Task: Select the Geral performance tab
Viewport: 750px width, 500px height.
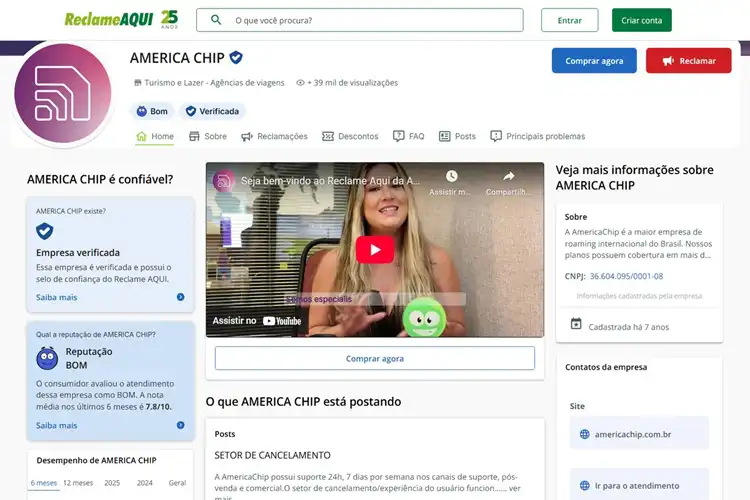Action: (x=177, y=483)
